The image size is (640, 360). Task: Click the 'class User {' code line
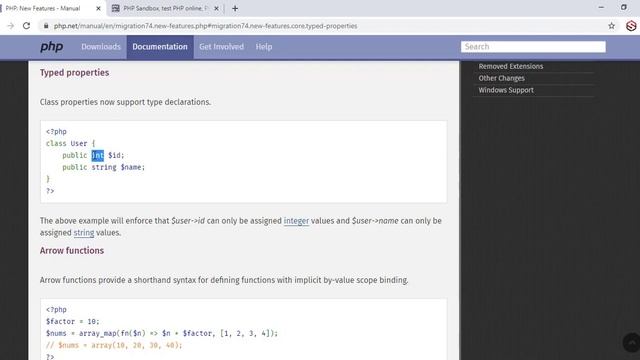[70, 144]
